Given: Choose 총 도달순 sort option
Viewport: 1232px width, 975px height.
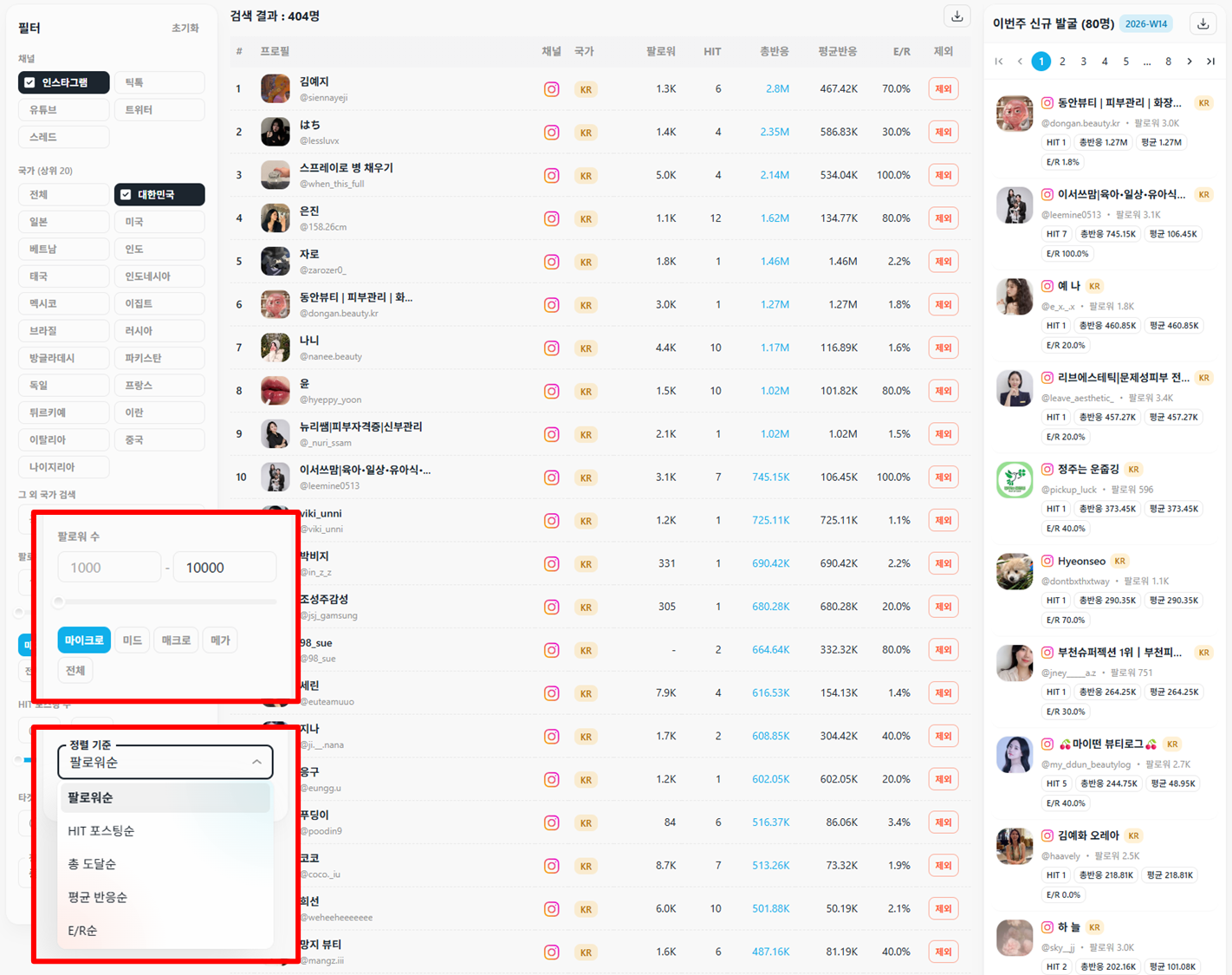Looking at the screenshot, I should pos(165,864).
